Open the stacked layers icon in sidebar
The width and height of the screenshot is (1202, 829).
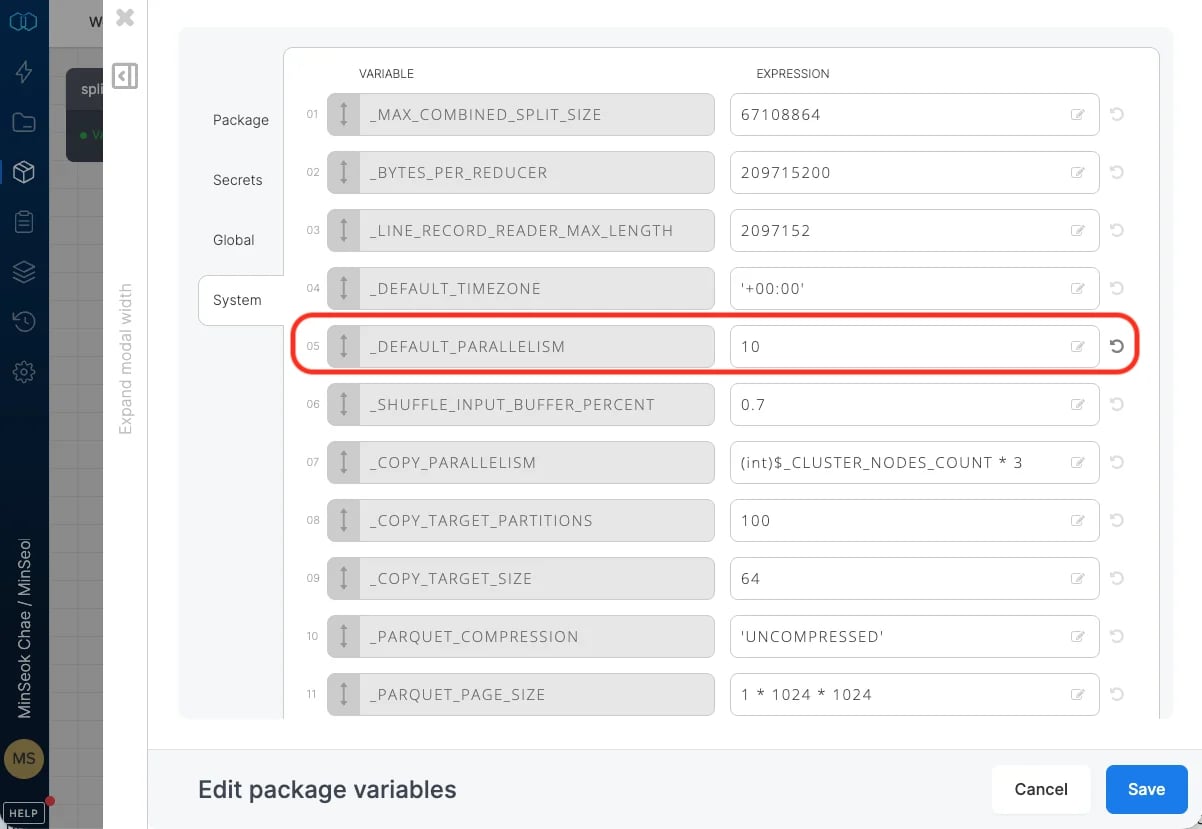24,272
